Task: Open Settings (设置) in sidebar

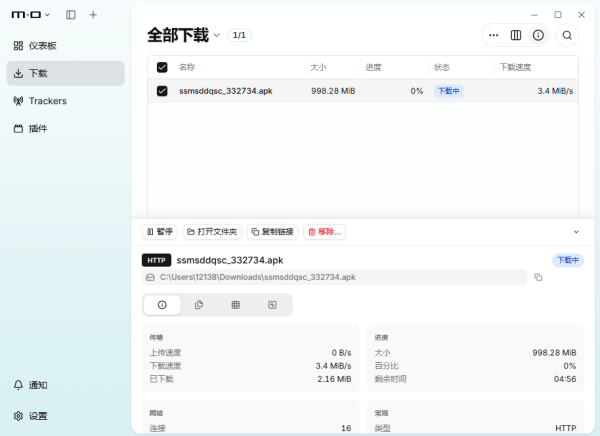Action: pos(65,416)
